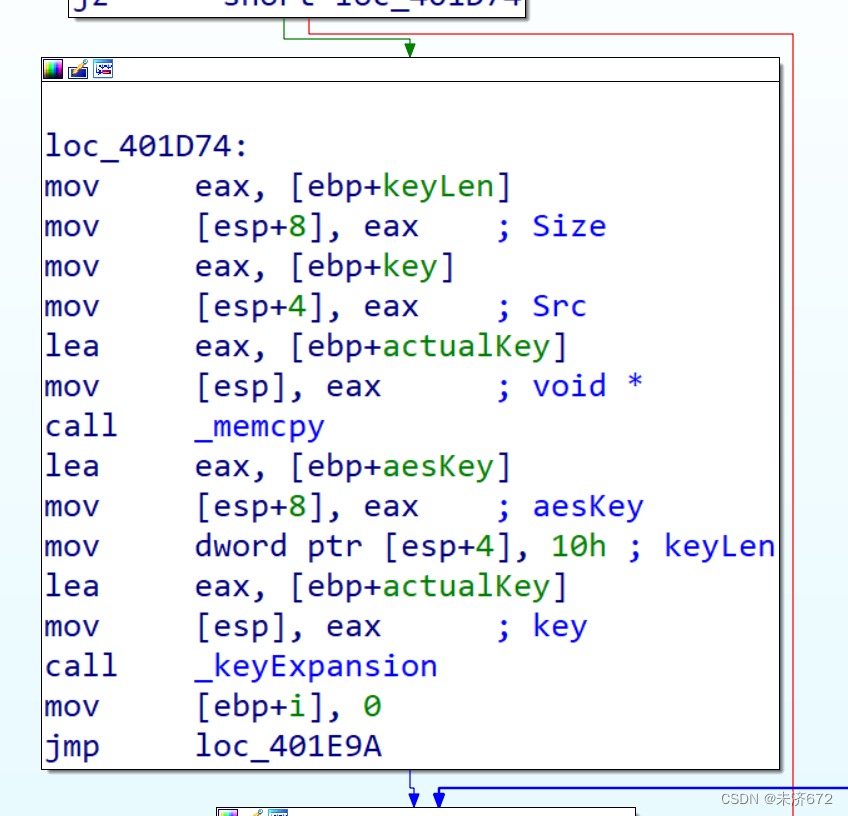Follow the _keyExpansion call target

click(316, 667)
